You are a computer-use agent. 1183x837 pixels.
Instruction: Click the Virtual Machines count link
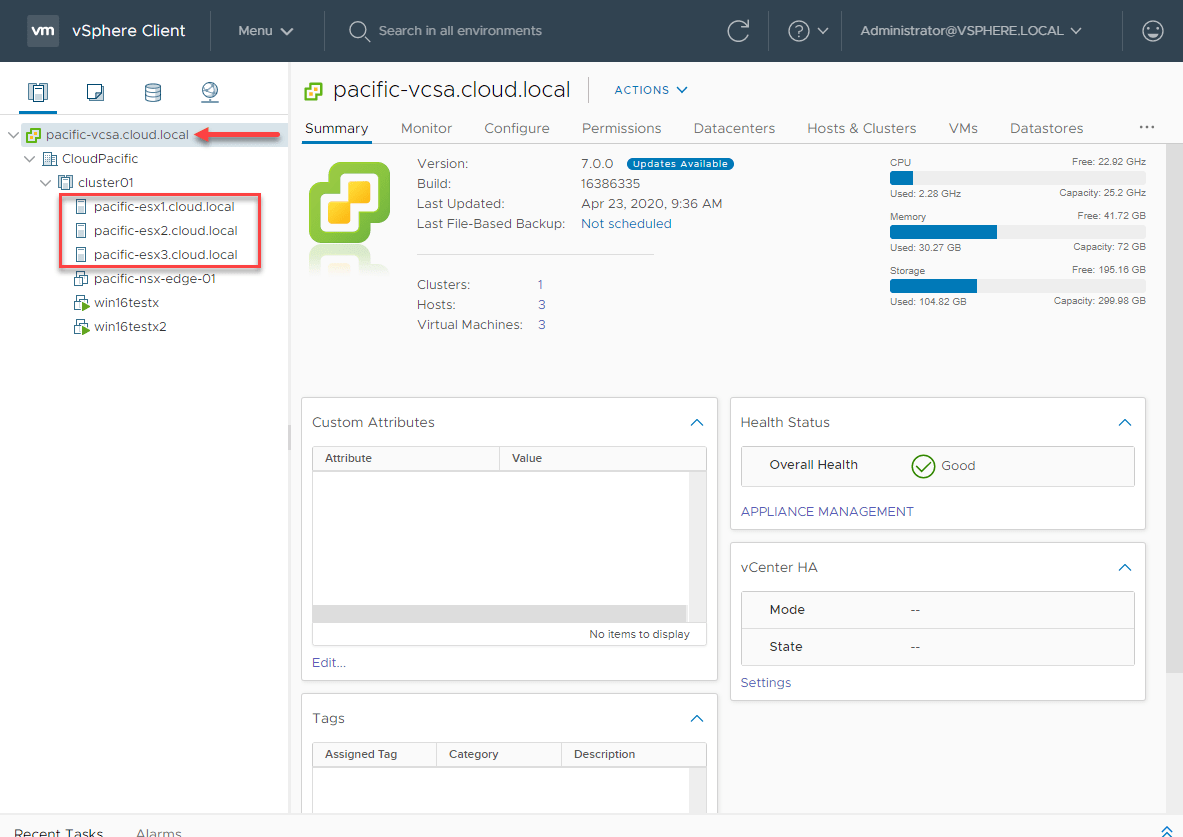pyautogui.click(x=542, y=325)
